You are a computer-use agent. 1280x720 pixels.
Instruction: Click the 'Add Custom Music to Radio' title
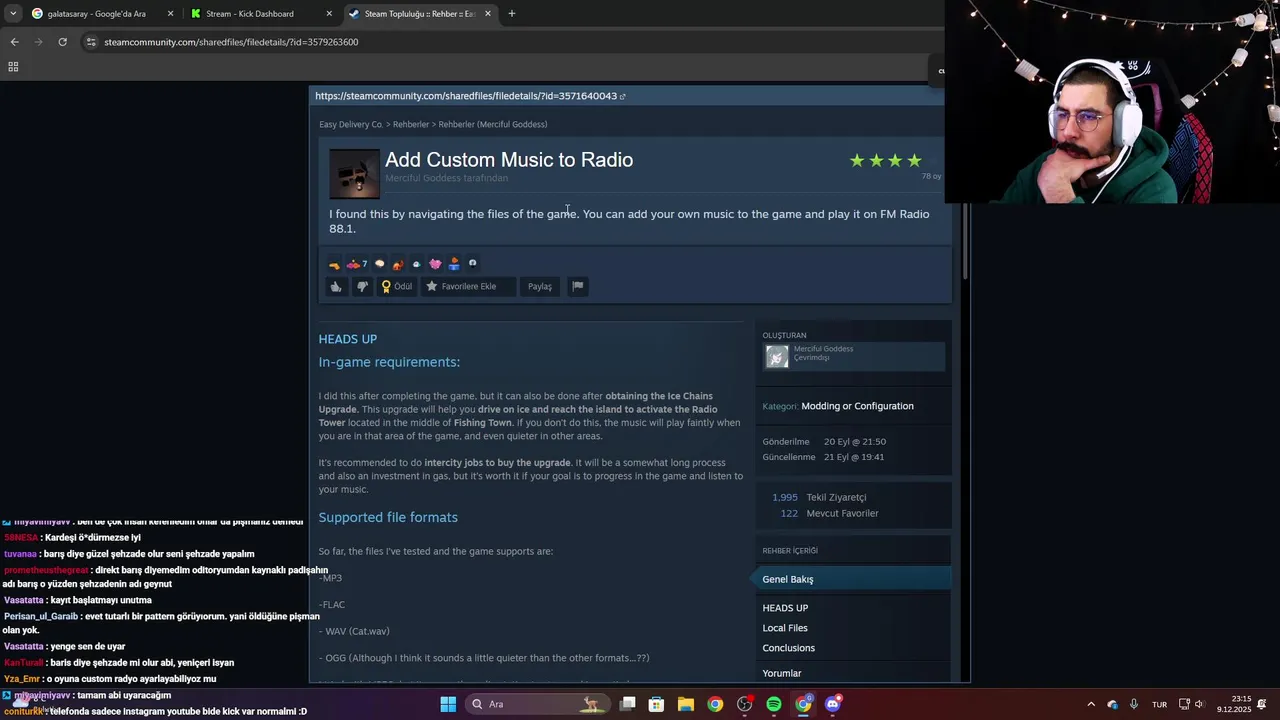(x=509, y=160)
